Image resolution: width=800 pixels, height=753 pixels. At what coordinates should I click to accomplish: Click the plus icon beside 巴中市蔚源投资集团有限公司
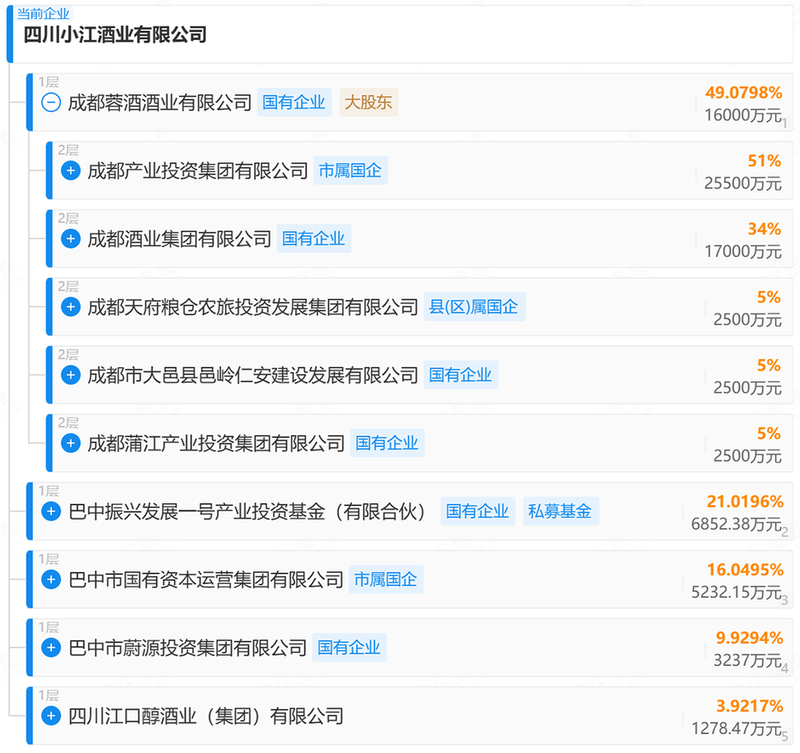point(51,648)
